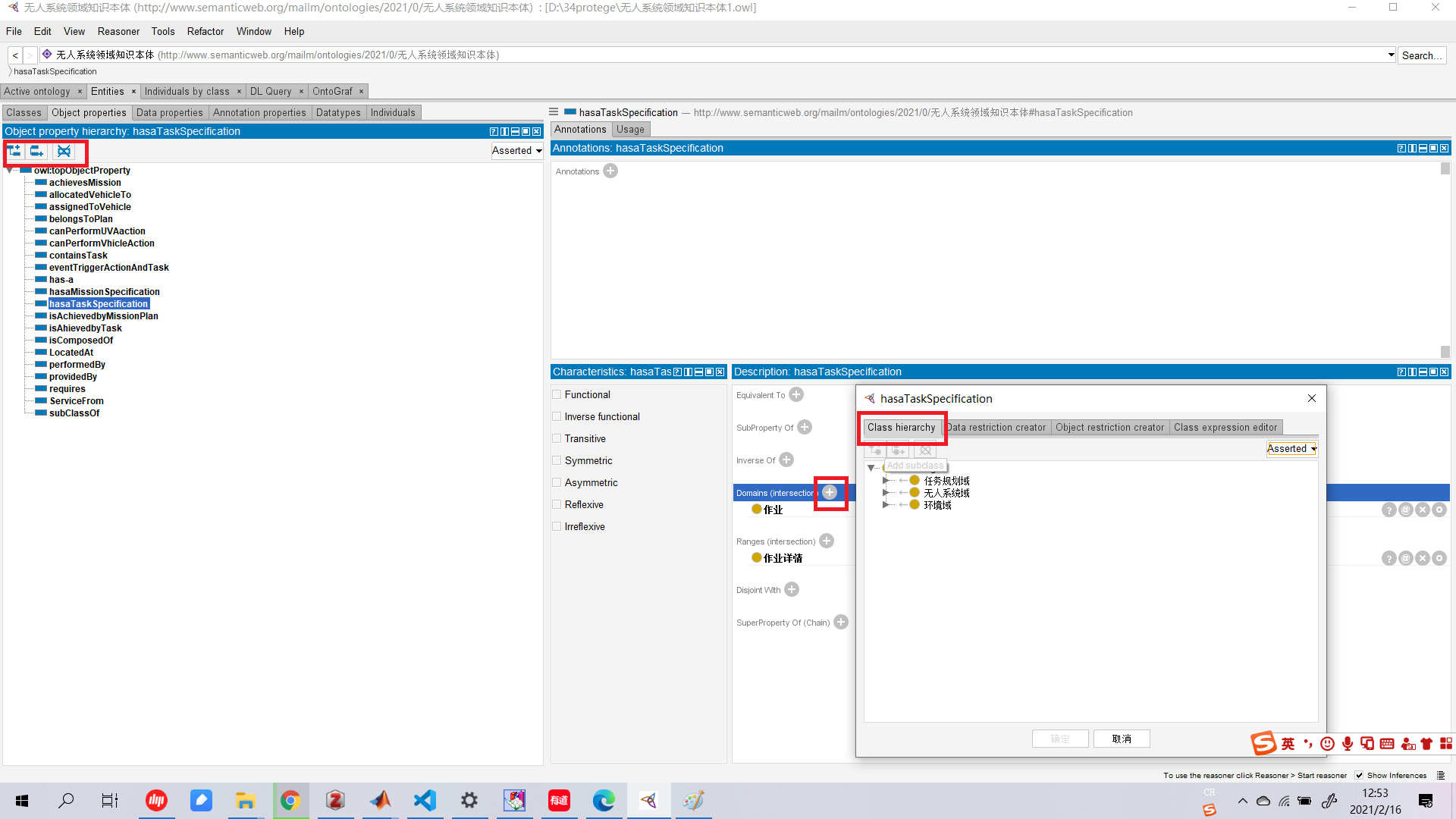1456x819 pixels.
Task: Collapse the owl:topObjectProperty tree node
Action: click(9, 171)
